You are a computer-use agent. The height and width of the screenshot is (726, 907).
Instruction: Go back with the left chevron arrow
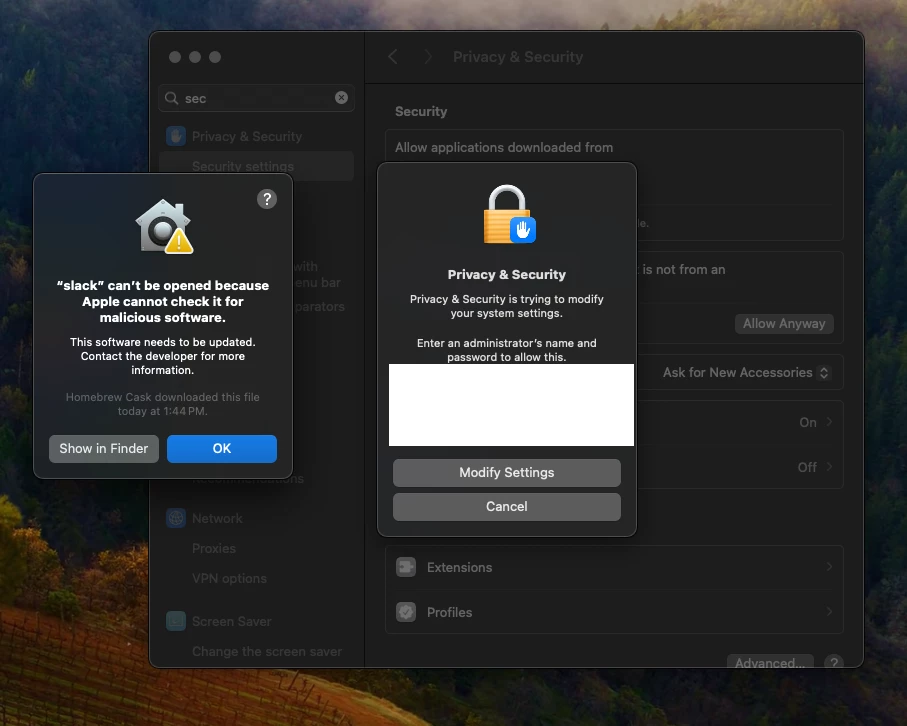[x=393, y=57]
